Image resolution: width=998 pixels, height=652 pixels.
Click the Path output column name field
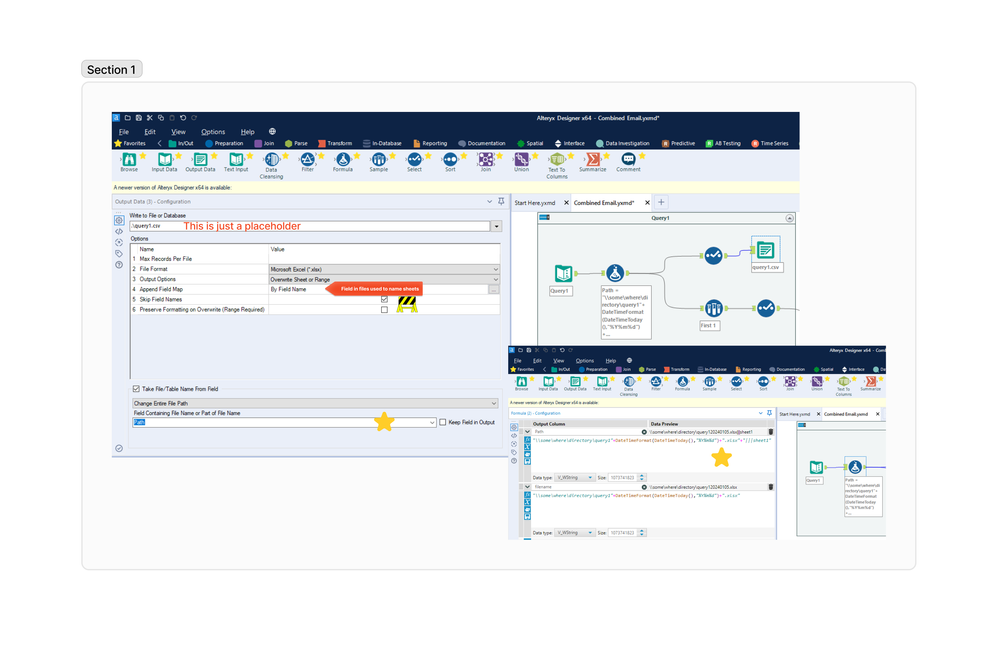[x=586, y=432]
